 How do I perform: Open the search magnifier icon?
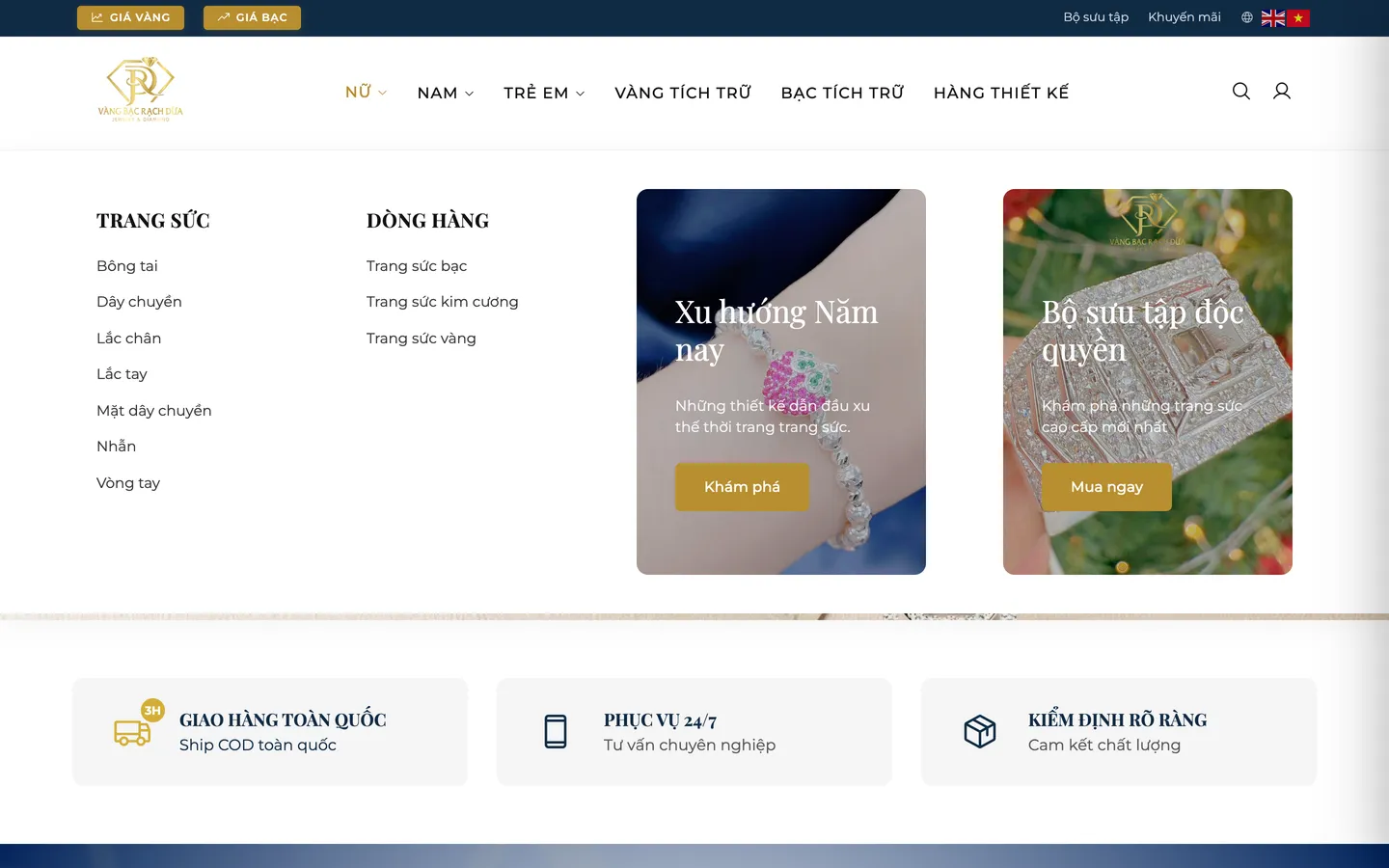(1241, 91)
